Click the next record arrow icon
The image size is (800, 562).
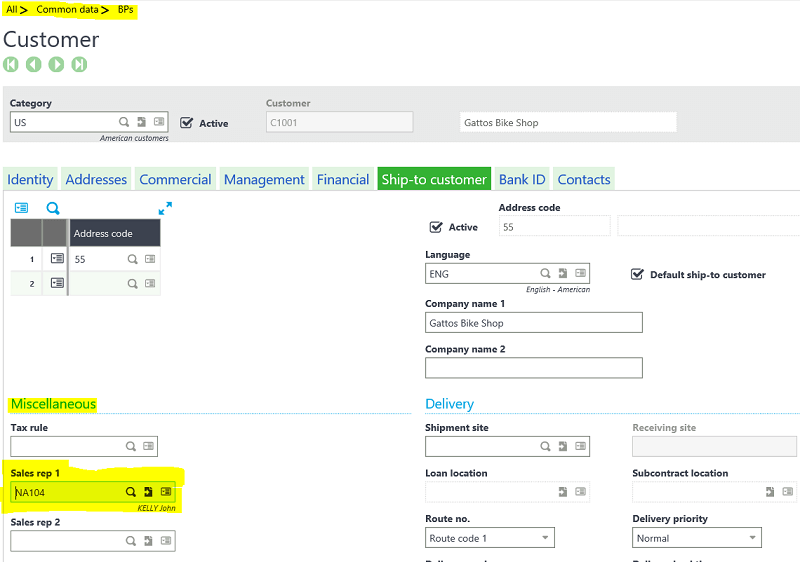(57, 64)
